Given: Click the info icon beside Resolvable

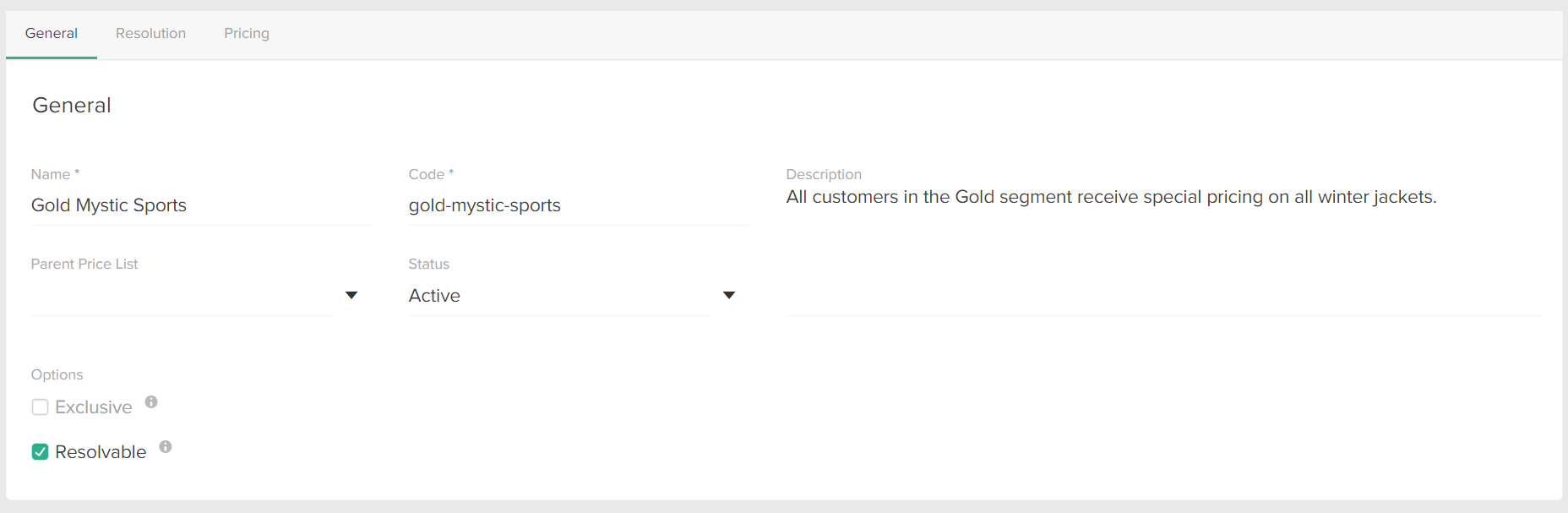Looking at the screenshot, I should [166, 447].
